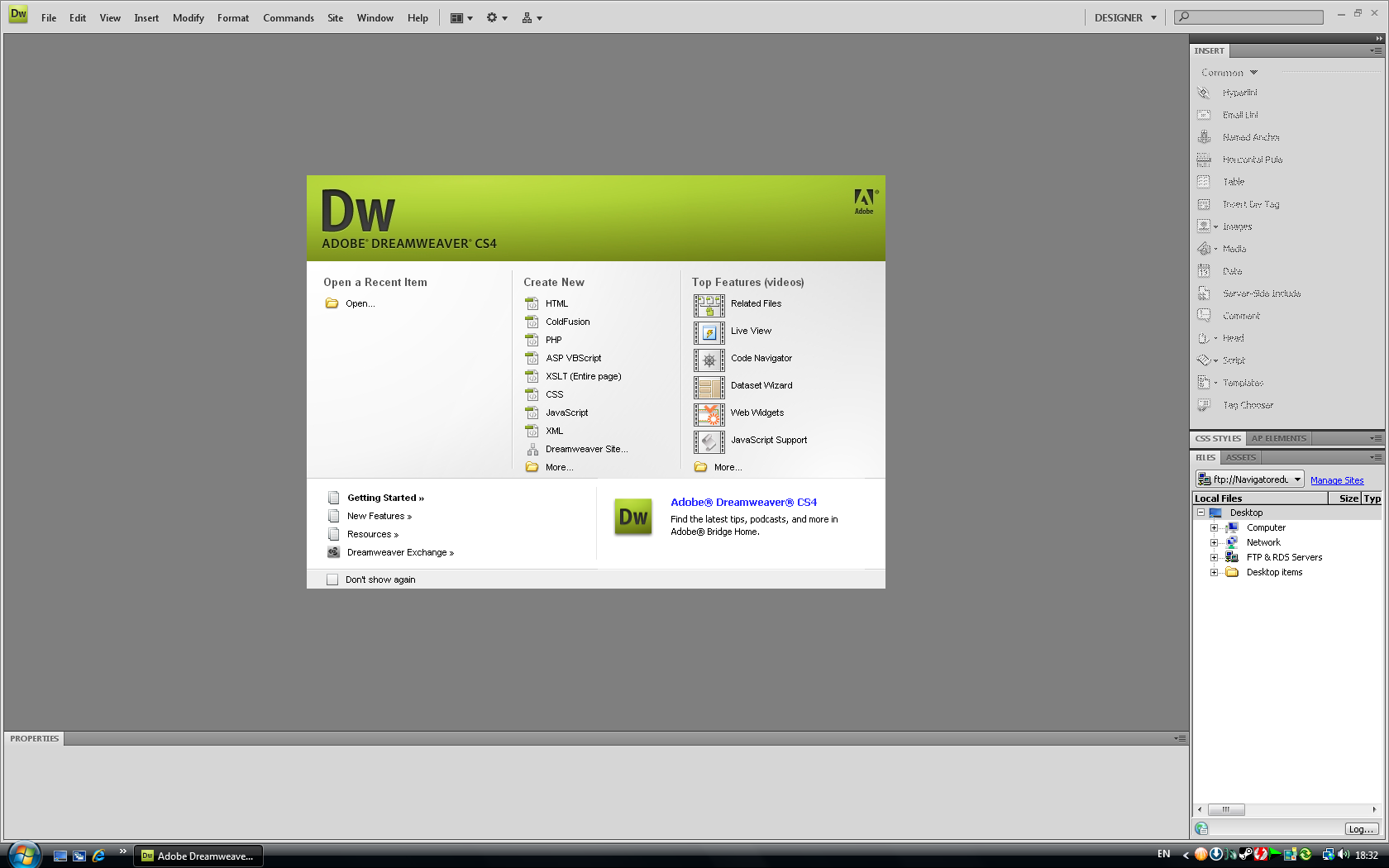The width and height of the screenshot is (1389, 868).
Task: Click Adobe Dreamweaver taskbar button
Action: [198, 856]
